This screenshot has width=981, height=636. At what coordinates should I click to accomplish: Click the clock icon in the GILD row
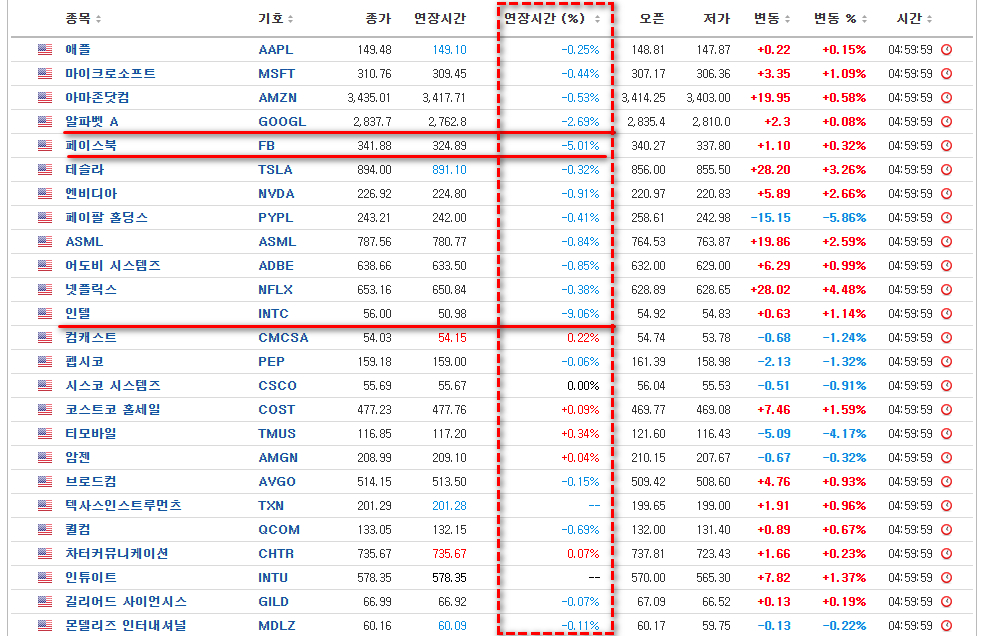pyautogui.click(x=947, y=602)
